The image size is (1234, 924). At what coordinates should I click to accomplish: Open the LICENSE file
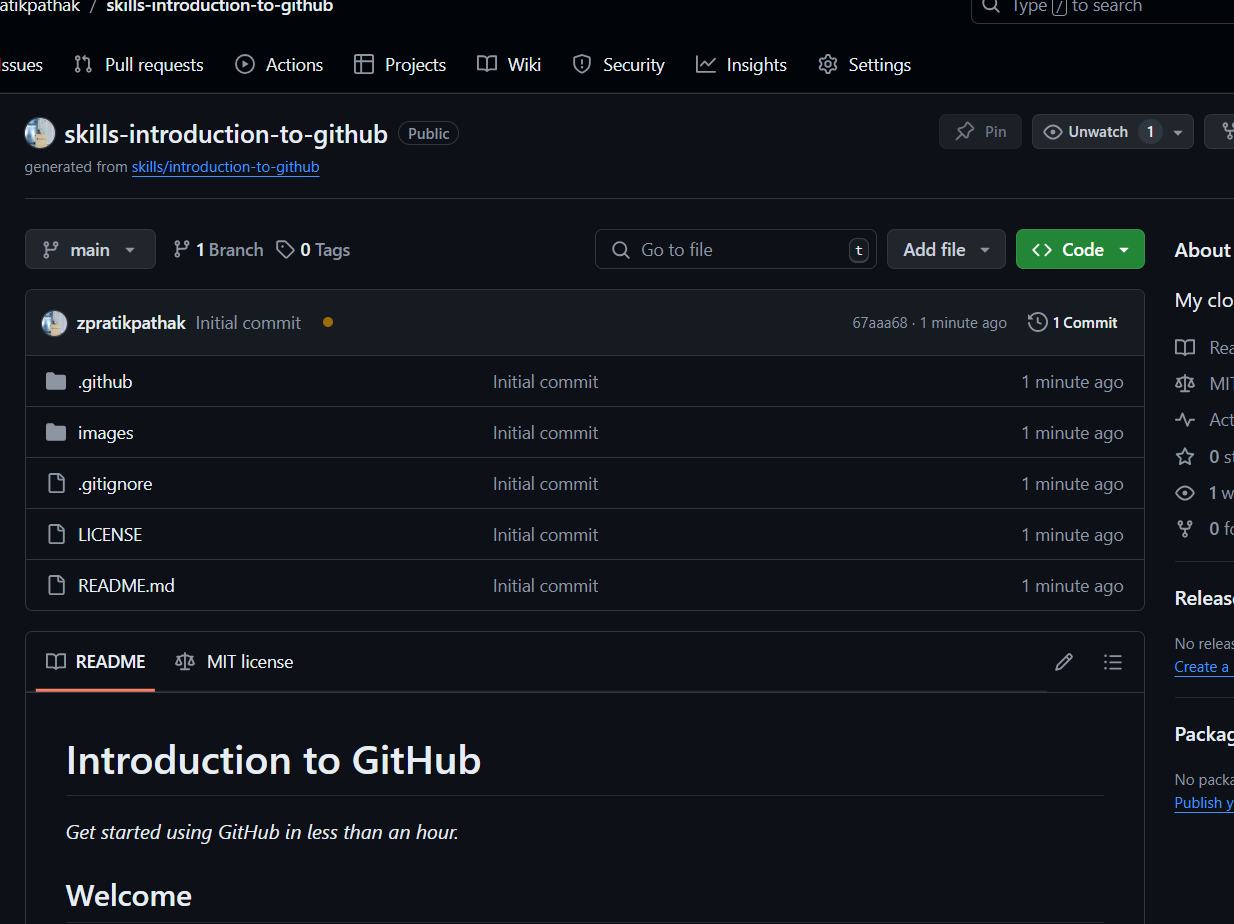(110, 534)
